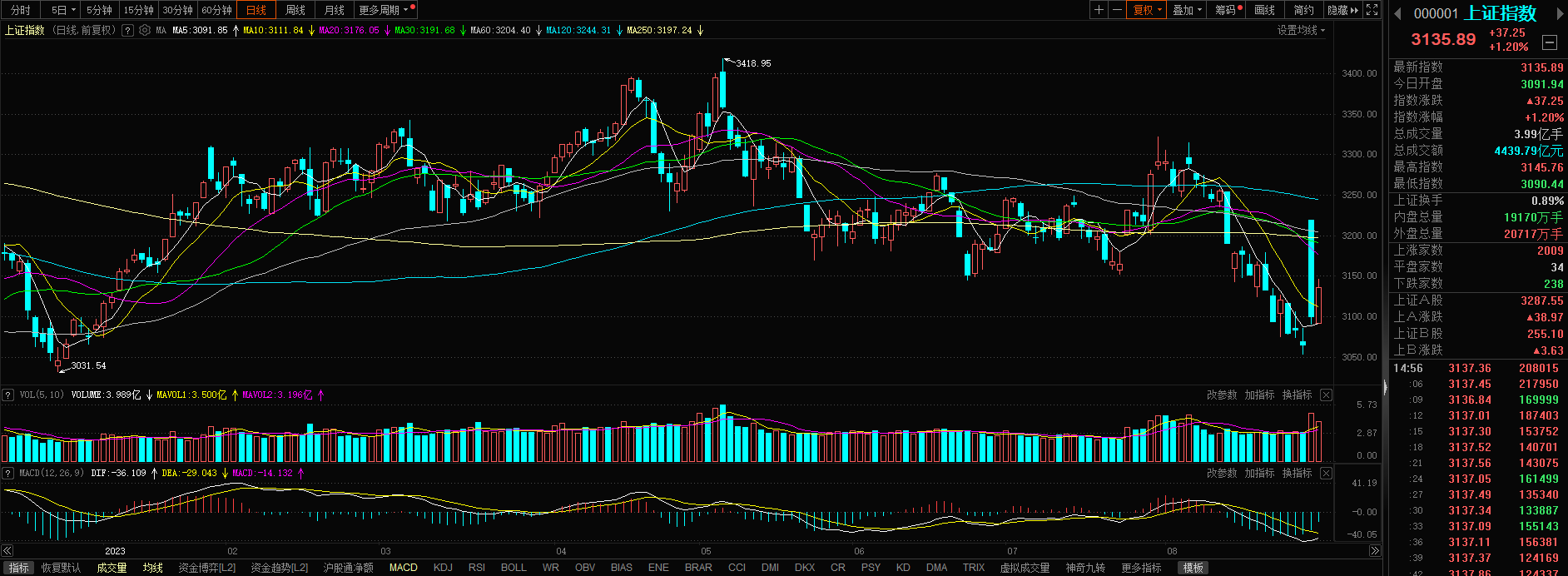Switch to the 周线 weekly period tab
This screenshot has height=576, width=1568.
(x=295, y=10)
